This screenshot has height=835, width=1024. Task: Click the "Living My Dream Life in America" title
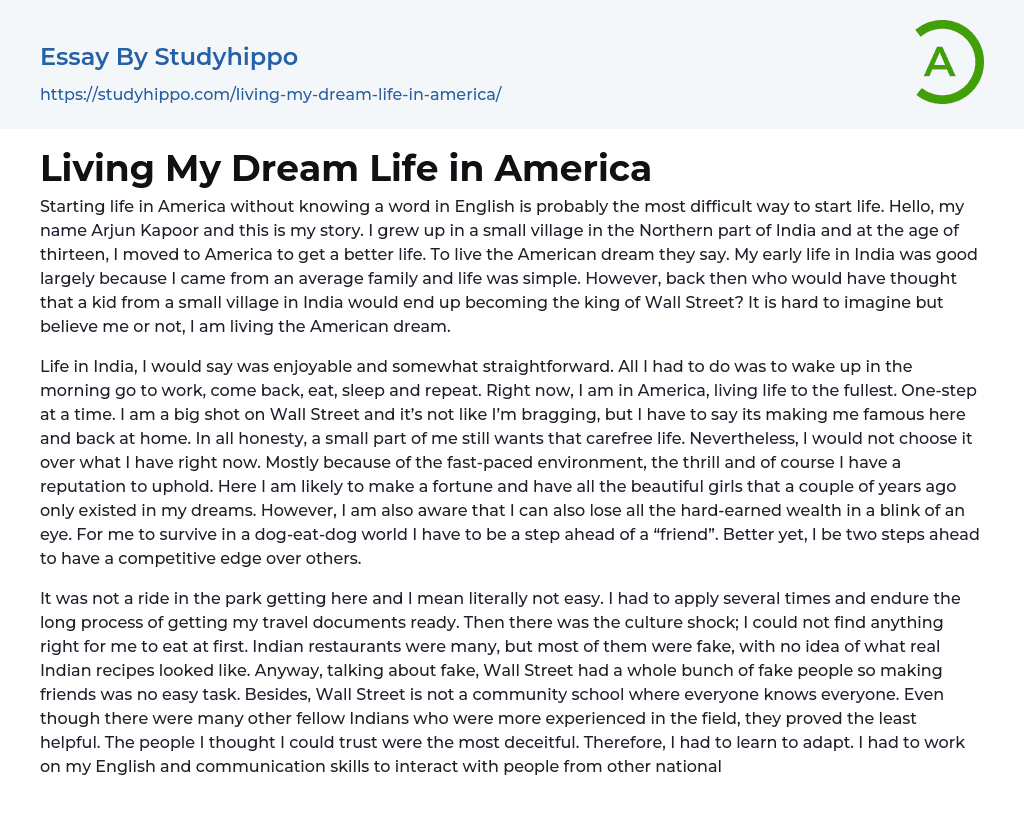tap(346, 168)
